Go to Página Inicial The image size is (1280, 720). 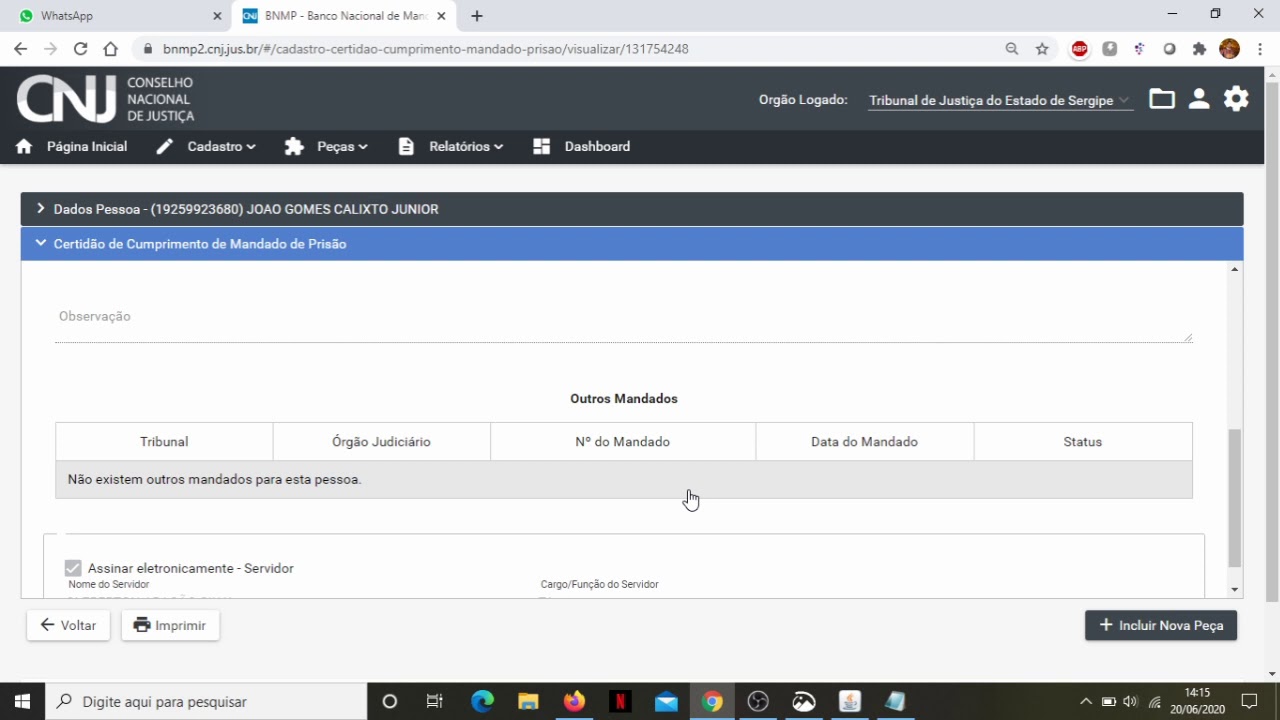point(72,146)
